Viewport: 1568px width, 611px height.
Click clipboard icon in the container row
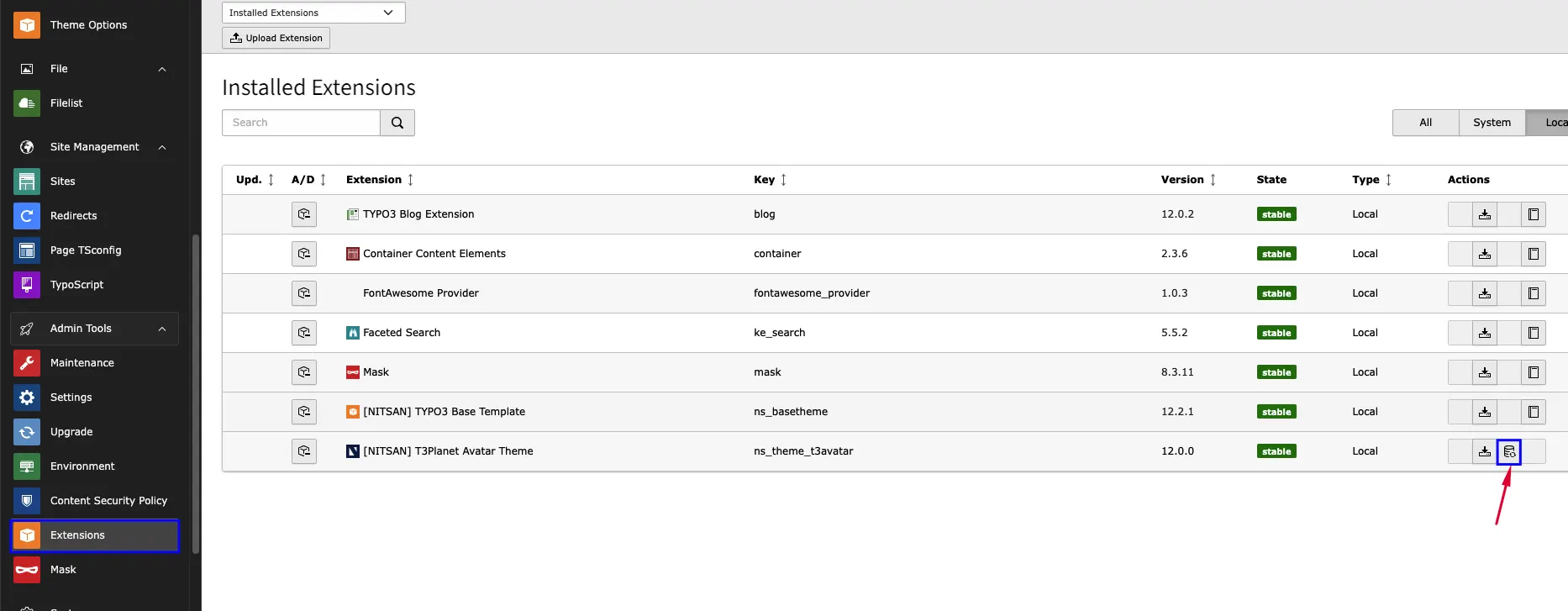1534,254
